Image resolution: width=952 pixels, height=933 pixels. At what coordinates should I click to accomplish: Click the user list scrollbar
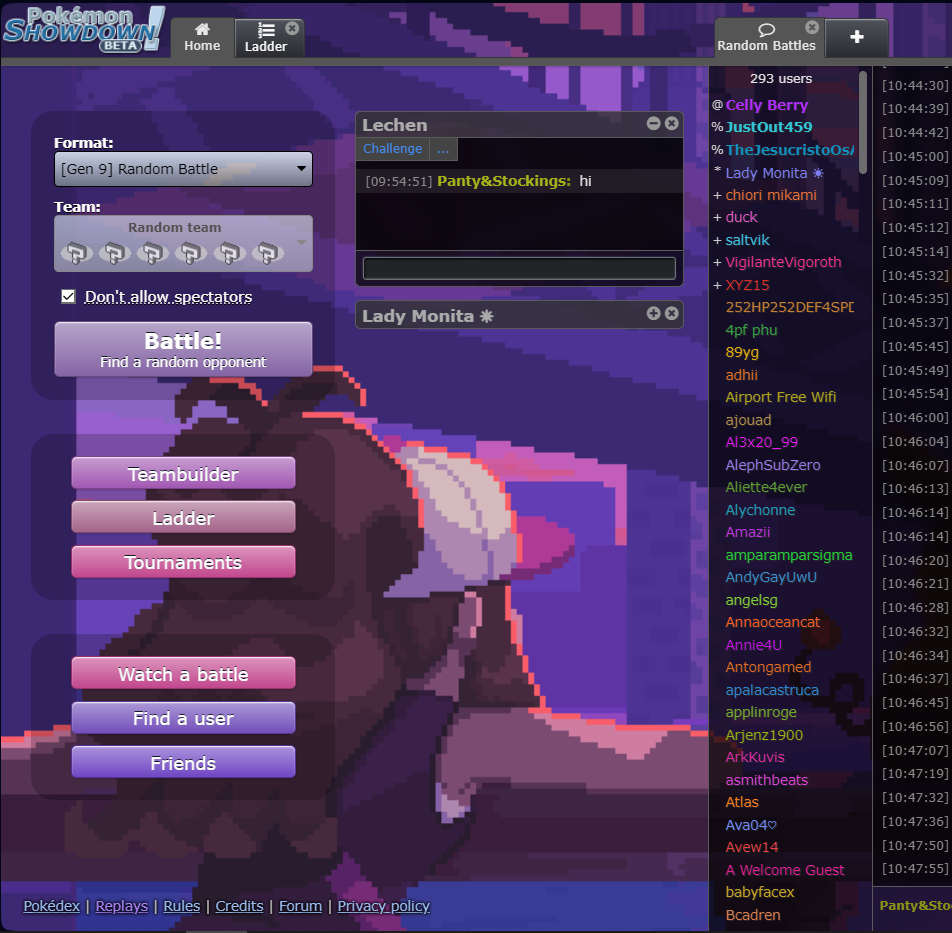pos(863,123)
